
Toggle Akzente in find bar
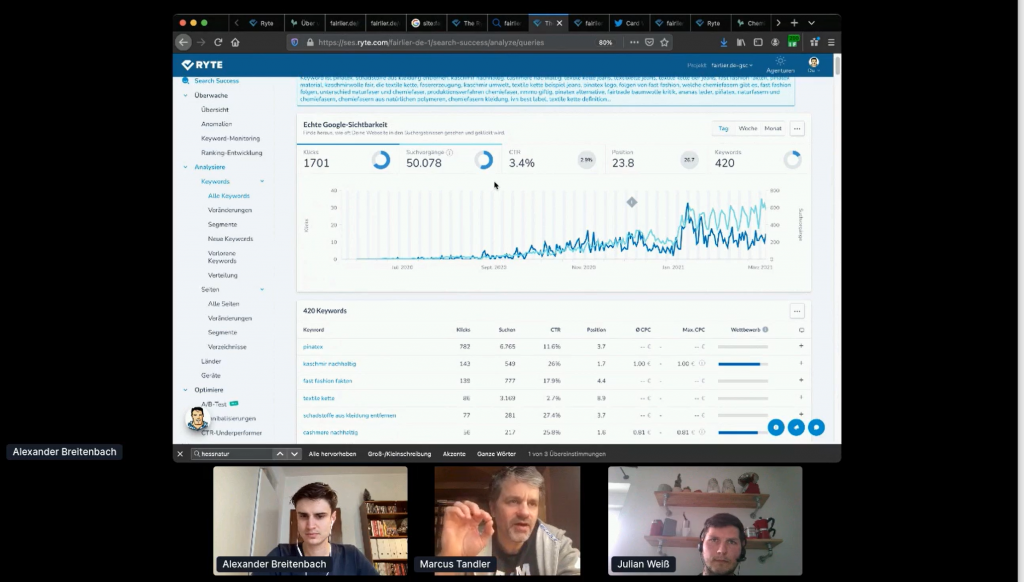pos(454,454)
